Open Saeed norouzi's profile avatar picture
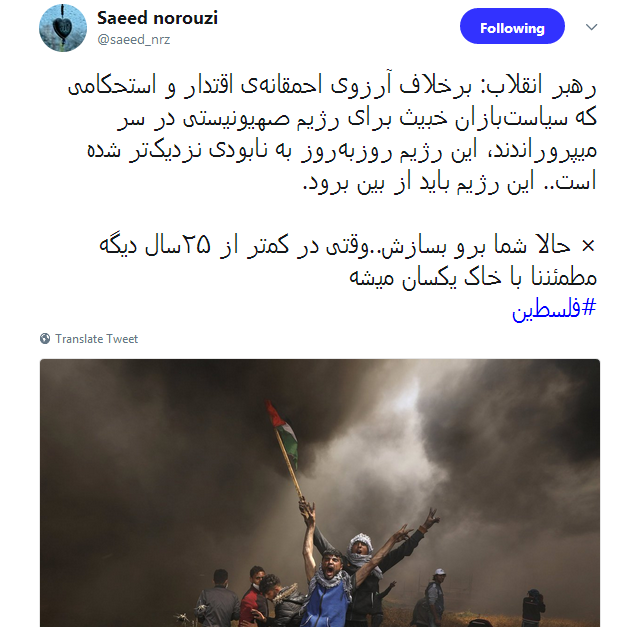629x627 pixels. (x=63, y=28)
